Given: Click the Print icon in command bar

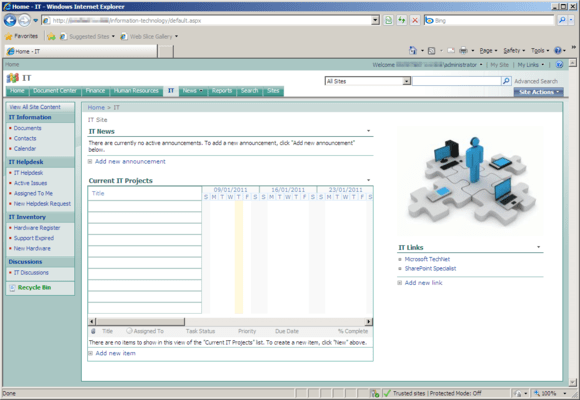Looking at the screenshot, I should (x=463, y=50).
